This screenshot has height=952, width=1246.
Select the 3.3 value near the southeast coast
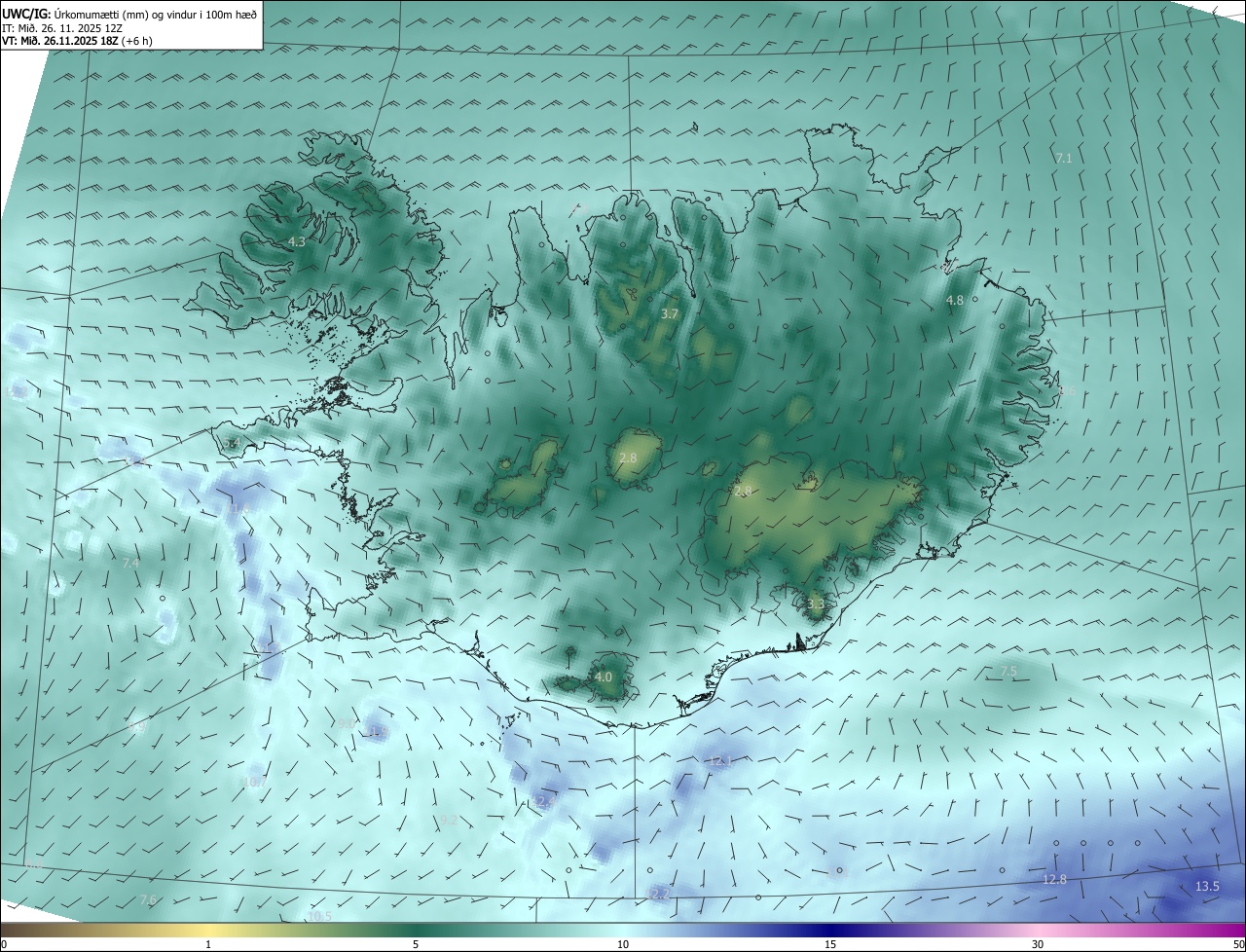[816, 604]
